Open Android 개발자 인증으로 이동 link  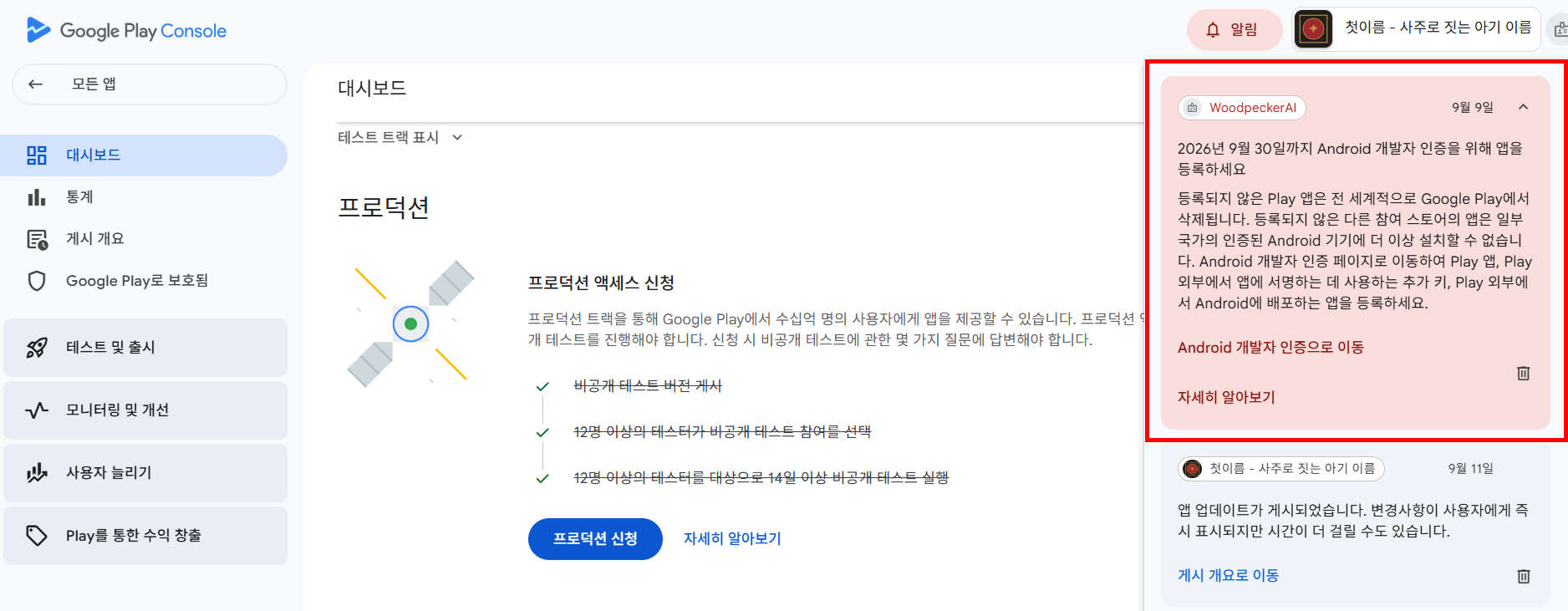tap(1270, 348)
